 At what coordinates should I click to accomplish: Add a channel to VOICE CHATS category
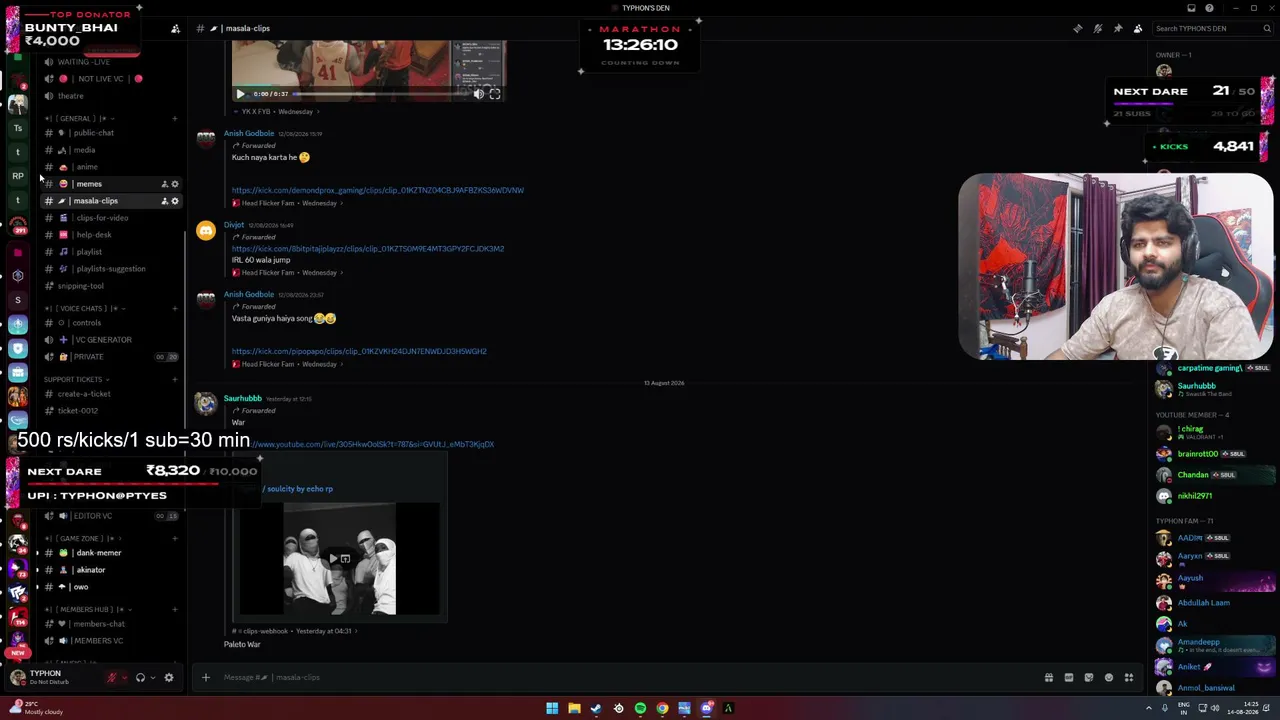click(x=175, y=309)
